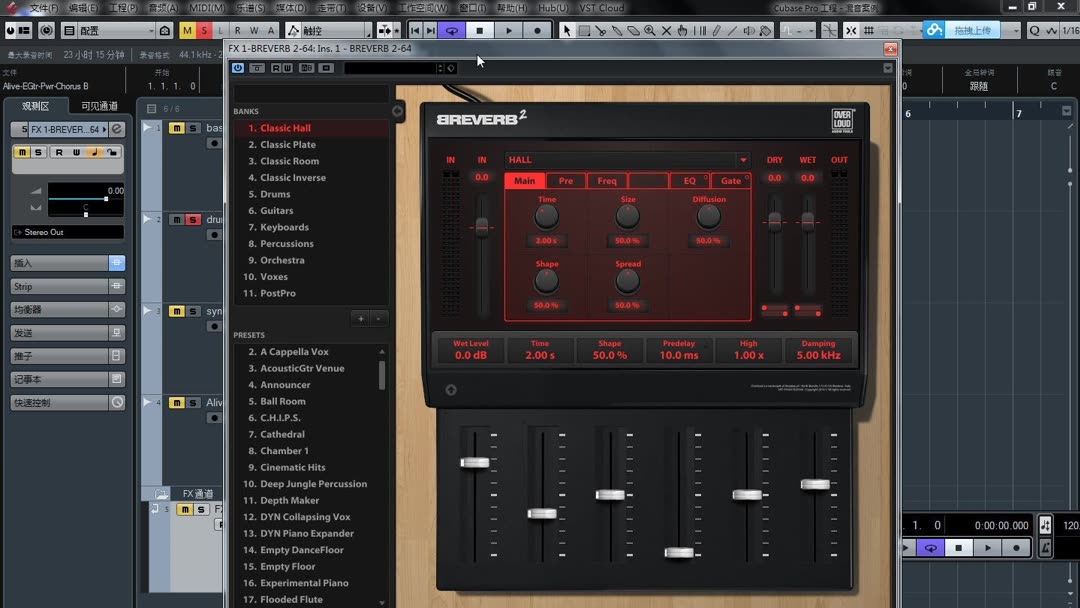Viewport: 1080px width, 608px height.
Task: Click the bypass power icon on the plugin header
Action: 237,67
